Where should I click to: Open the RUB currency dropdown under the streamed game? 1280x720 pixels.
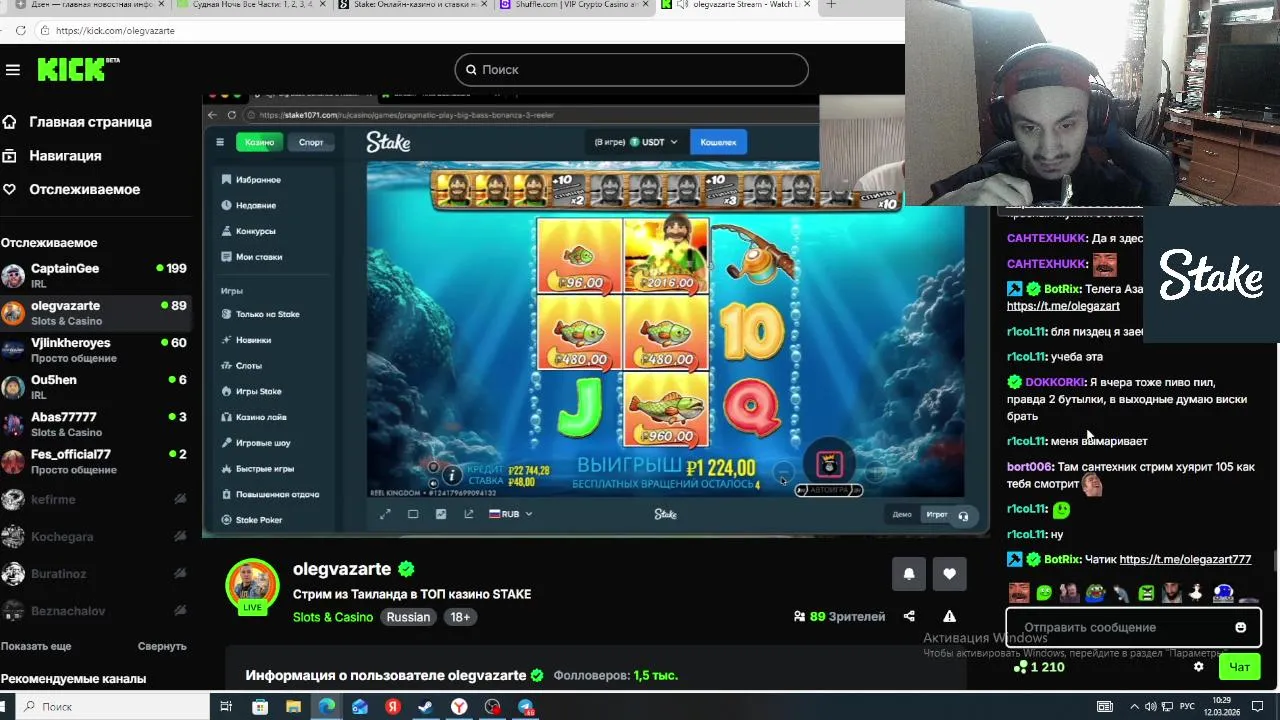tap(510, 514)
